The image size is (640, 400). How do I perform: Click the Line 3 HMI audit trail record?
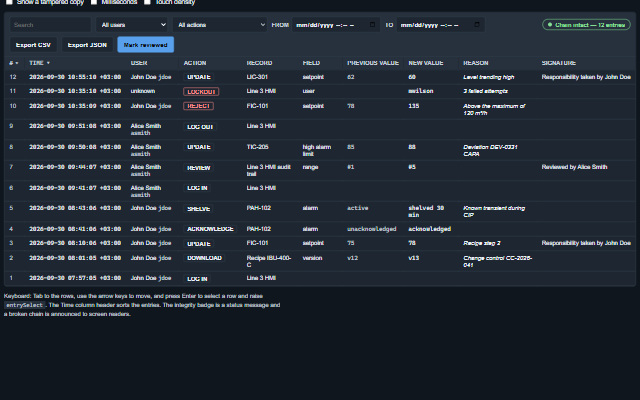269,170
